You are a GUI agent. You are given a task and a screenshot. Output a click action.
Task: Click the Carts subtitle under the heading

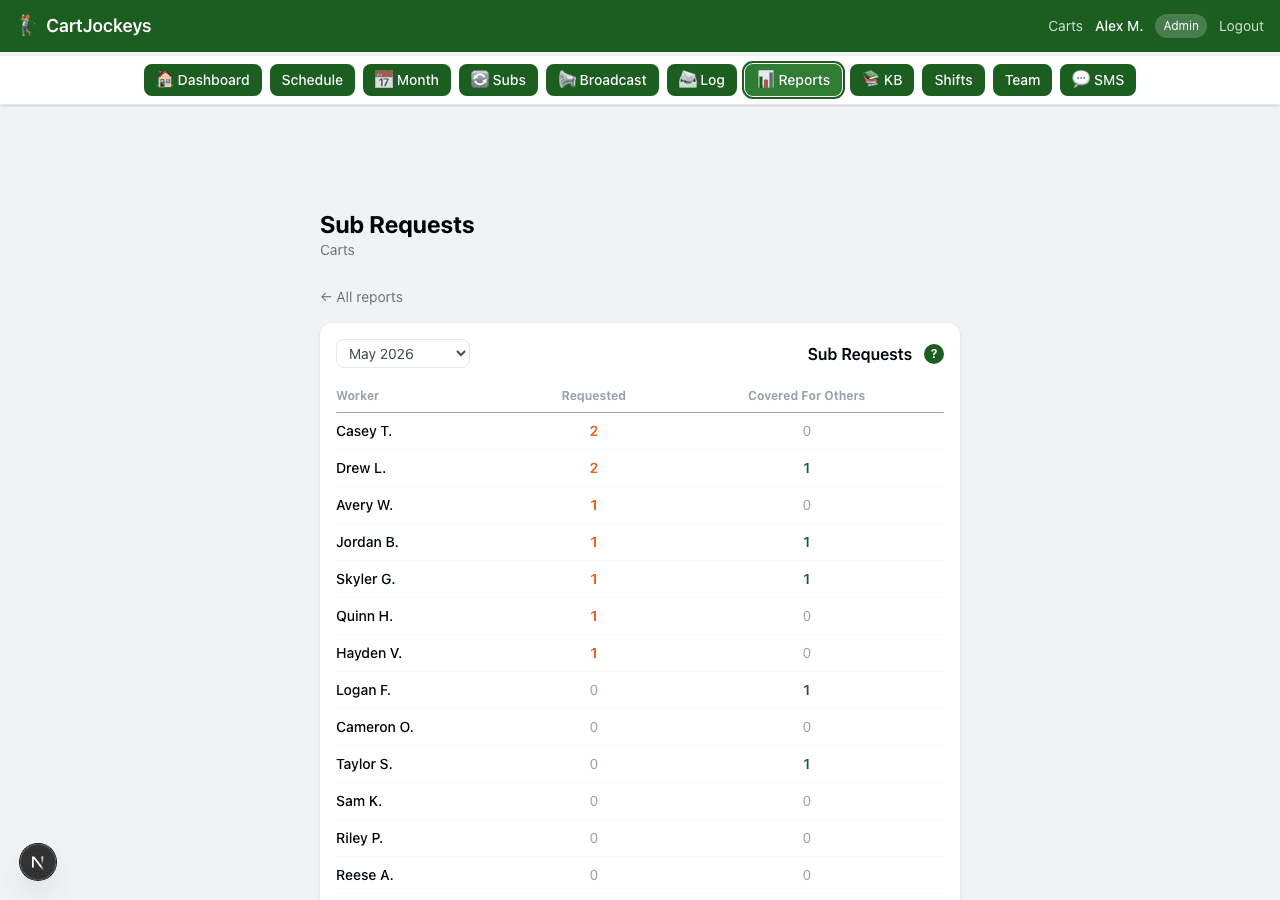click(x=337, y=250)
